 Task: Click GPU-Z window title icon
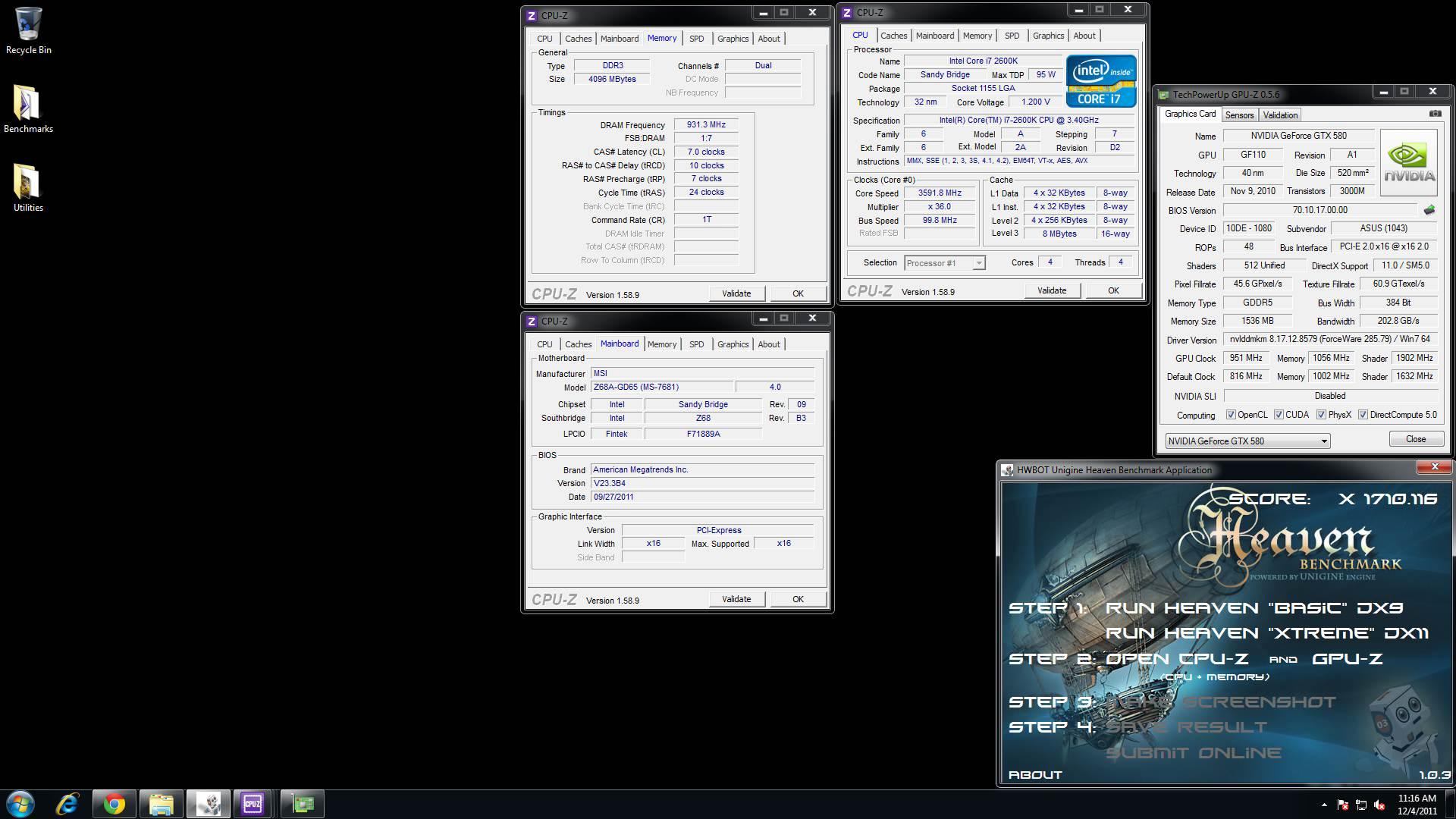pyautogui.click(x=1164, y=95)
